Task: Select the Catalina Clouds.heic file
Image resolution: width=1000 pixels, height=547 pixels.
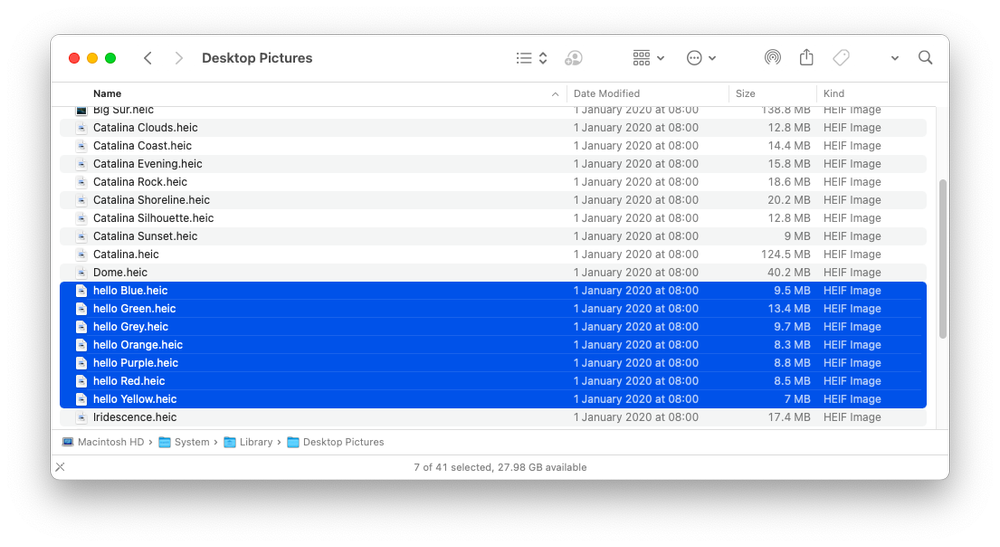Action: pyautogui.click(x=493, y=128)
